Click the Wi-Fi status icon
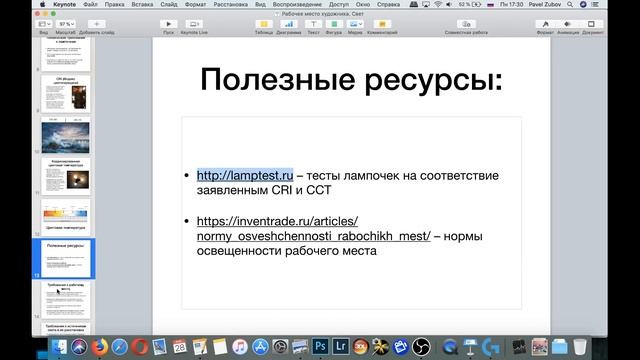This screenshot has height=360, width=640. click(438, 4)
